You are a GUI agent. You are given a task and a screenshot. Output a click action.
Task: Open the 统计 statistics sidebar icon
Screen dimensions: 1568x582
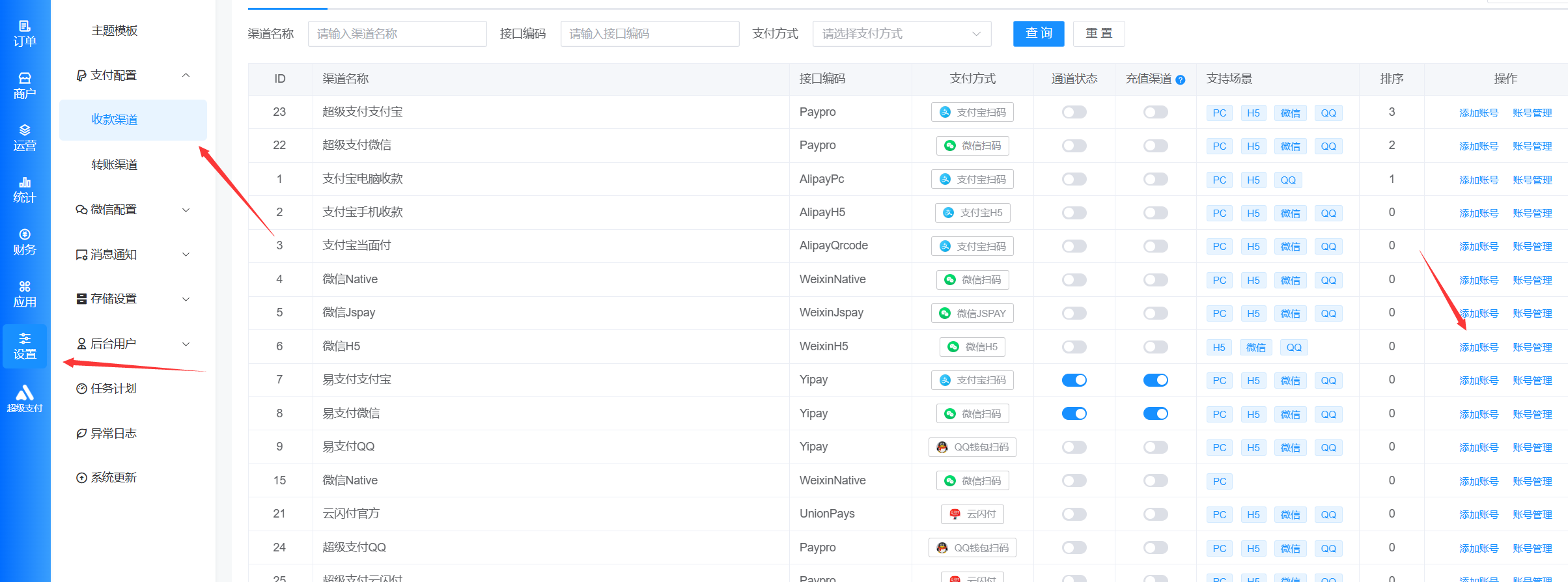point(25,190)
